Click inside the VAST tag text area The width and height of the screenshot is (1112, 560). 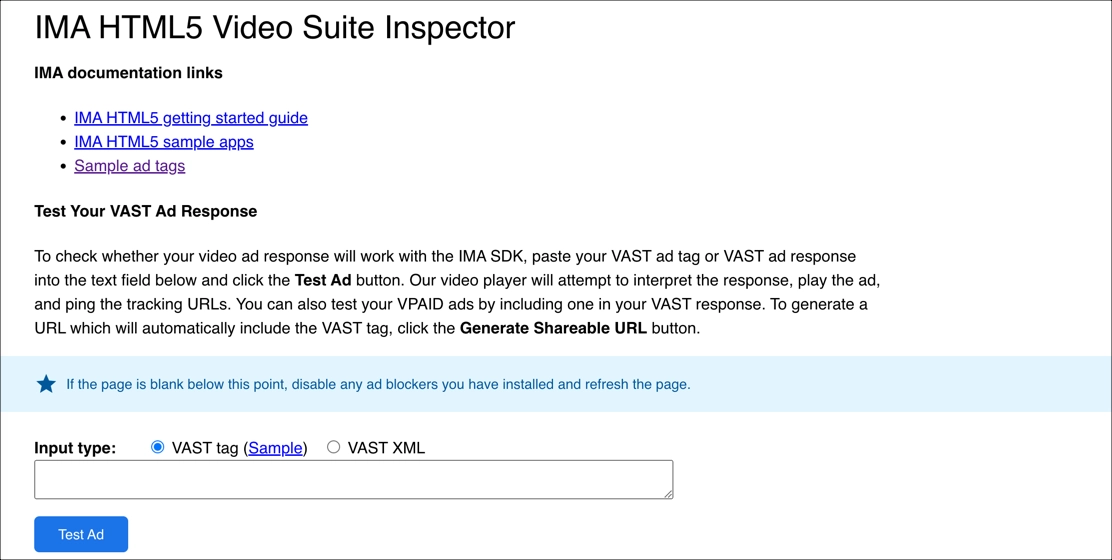pyautogui.click(x=353, y=479)
